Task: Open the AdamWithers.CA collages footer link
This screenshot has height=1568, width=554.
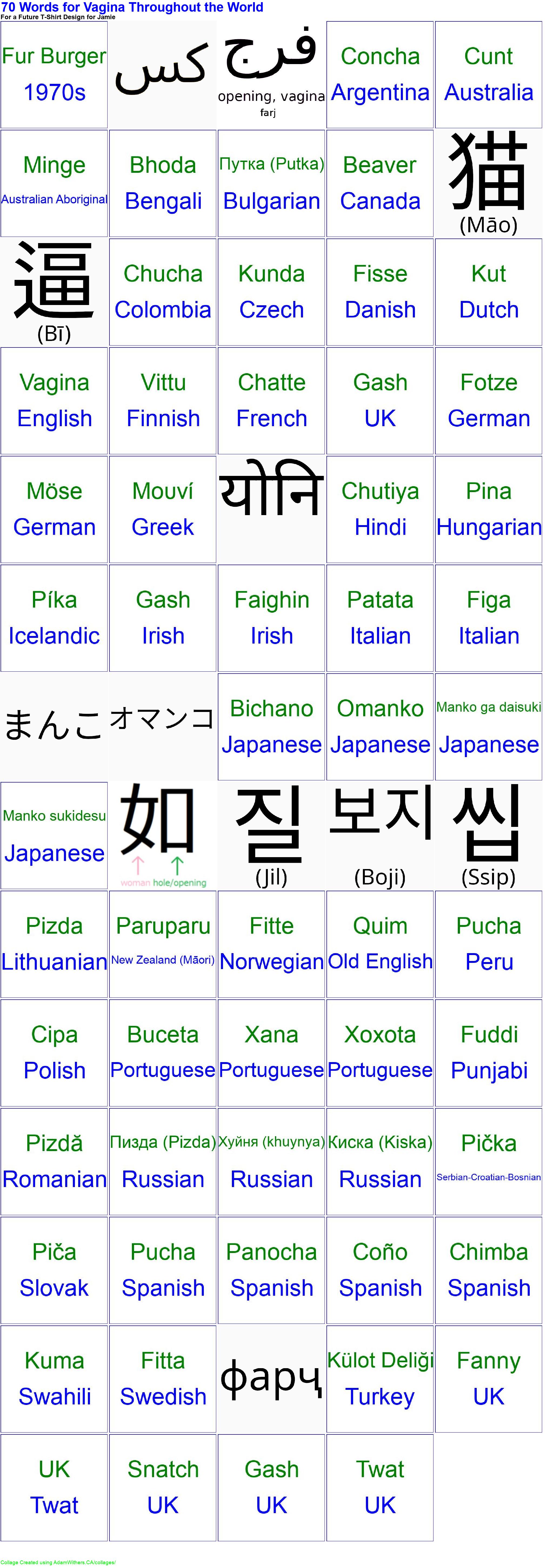Action: [58, 1562]
